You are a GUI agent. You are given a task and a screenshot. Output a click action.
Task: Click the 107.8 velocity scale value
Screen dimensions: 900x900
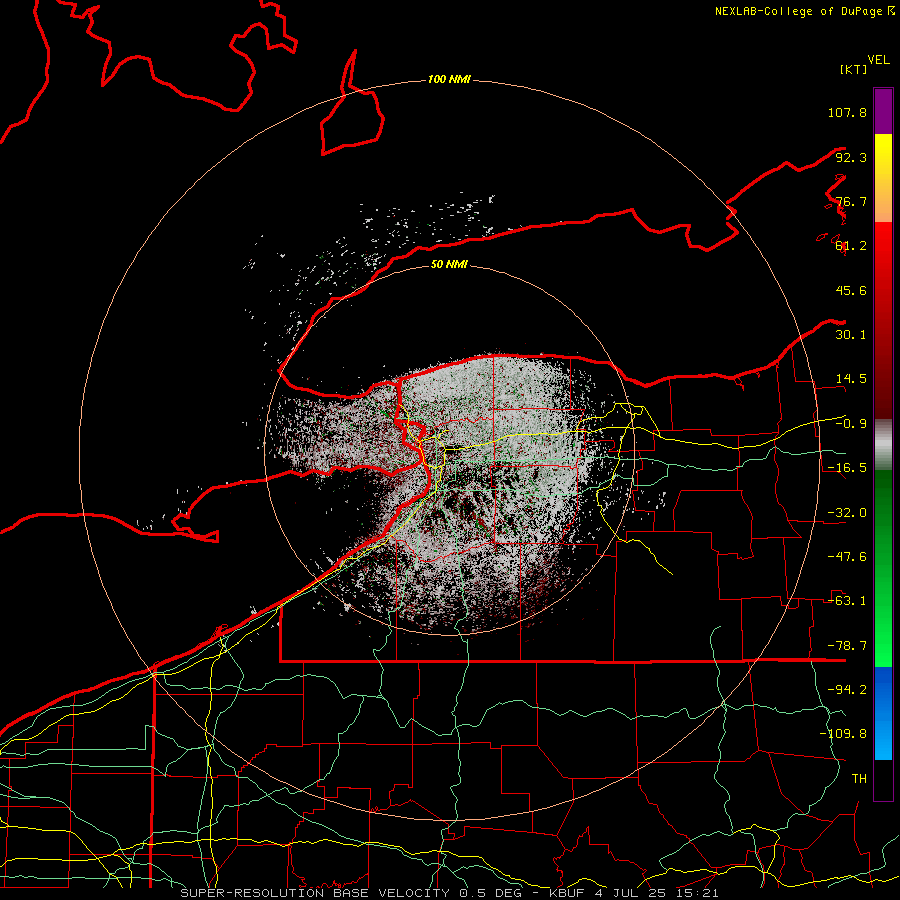coord(847,112)
